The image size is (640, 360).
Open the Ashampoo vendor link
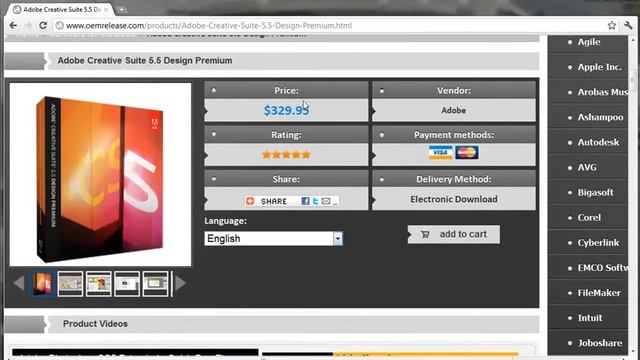pyautogui.click(x=600, y=117)
